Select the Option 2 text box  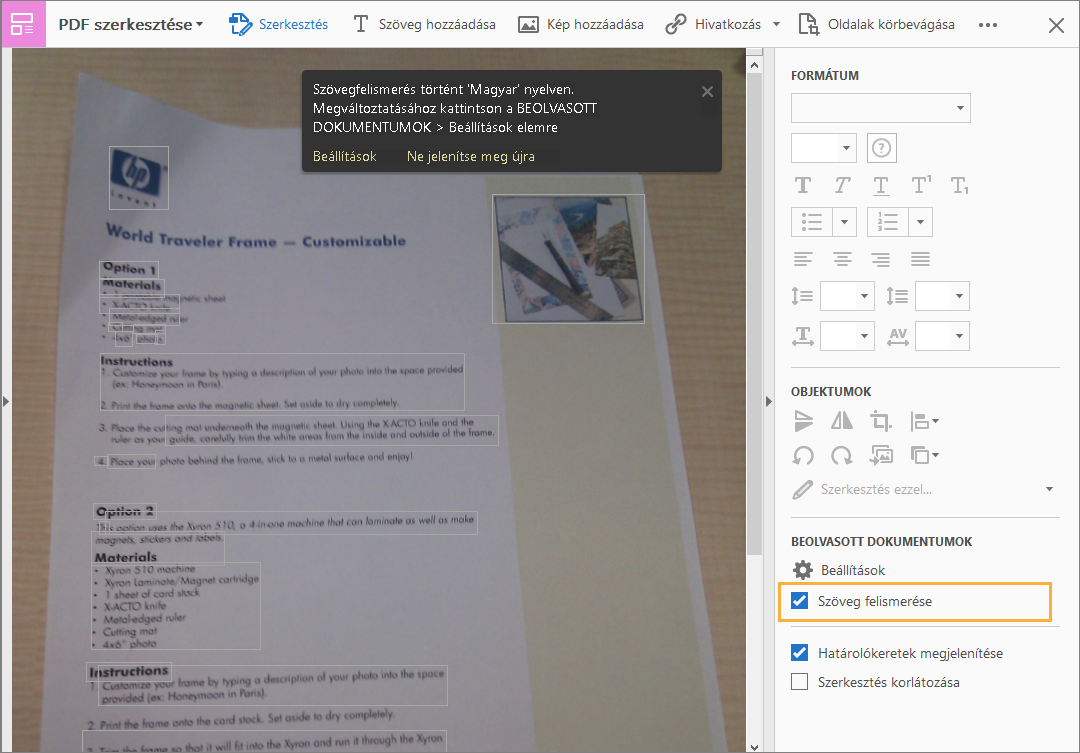(125, 511)
